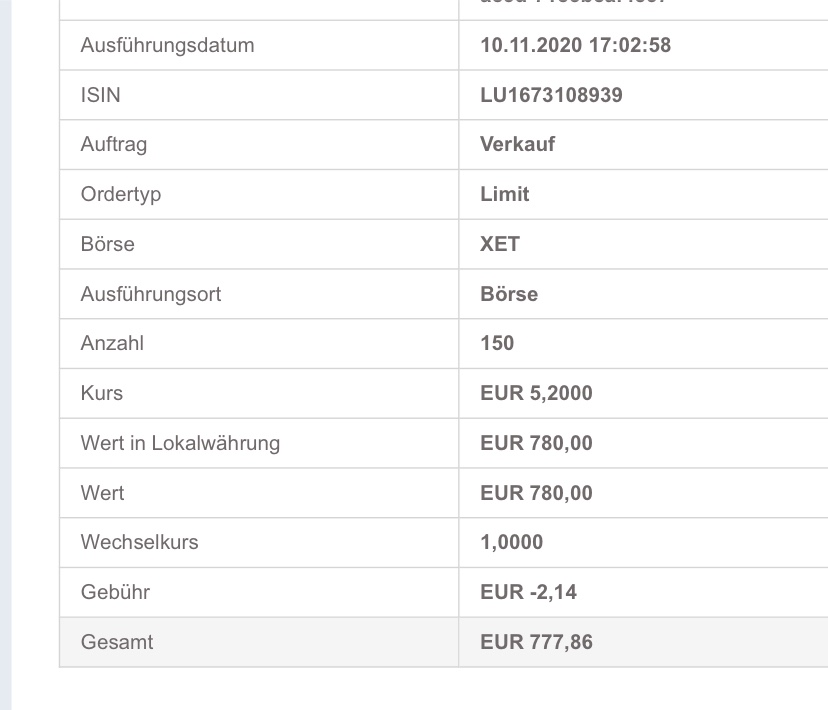Select the Gebühr label

[114, 592]
